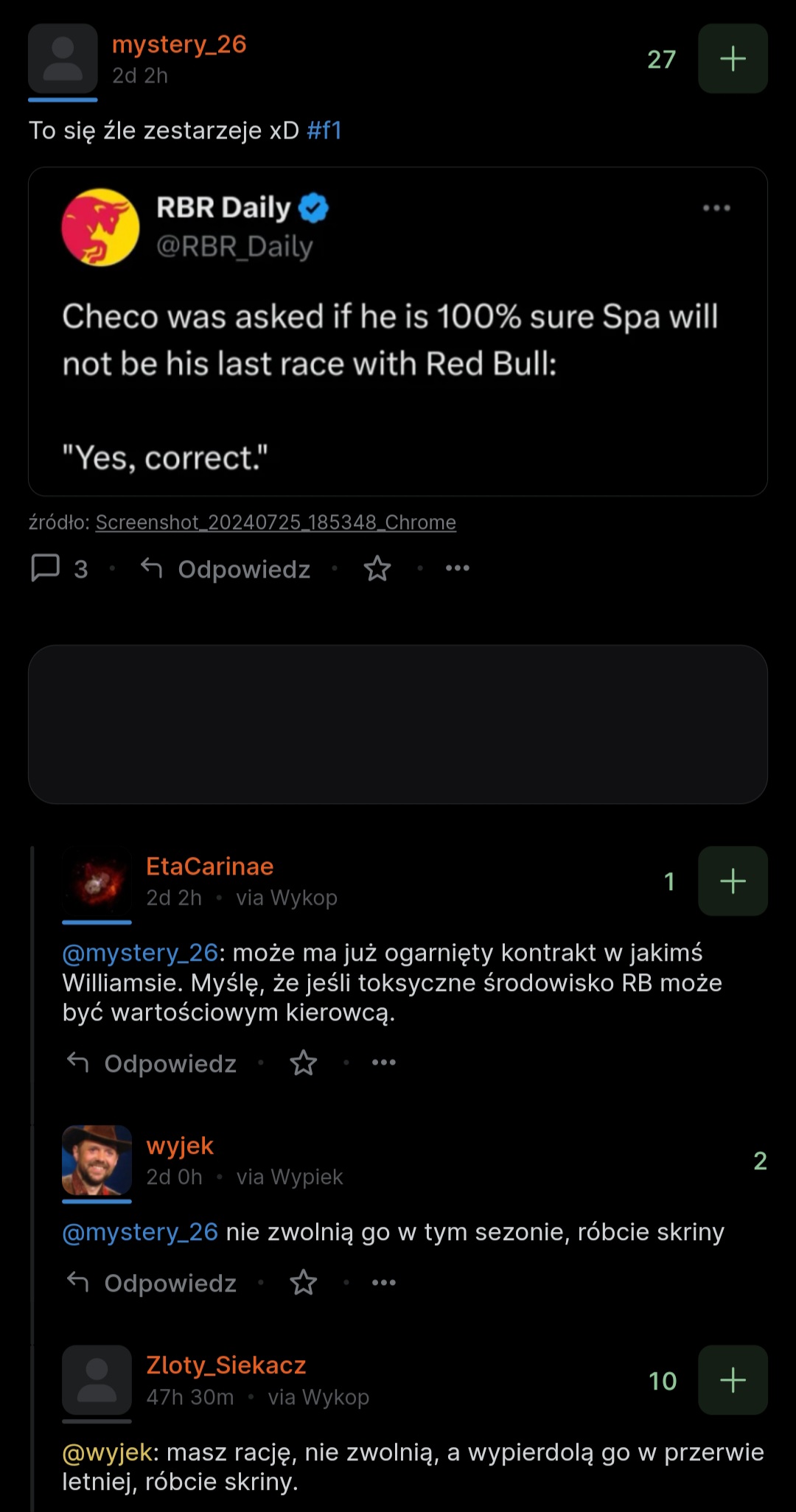Open mystery_26 profile from username
This screenshot has height=1512, width=796.
click(x=179, y=44)
